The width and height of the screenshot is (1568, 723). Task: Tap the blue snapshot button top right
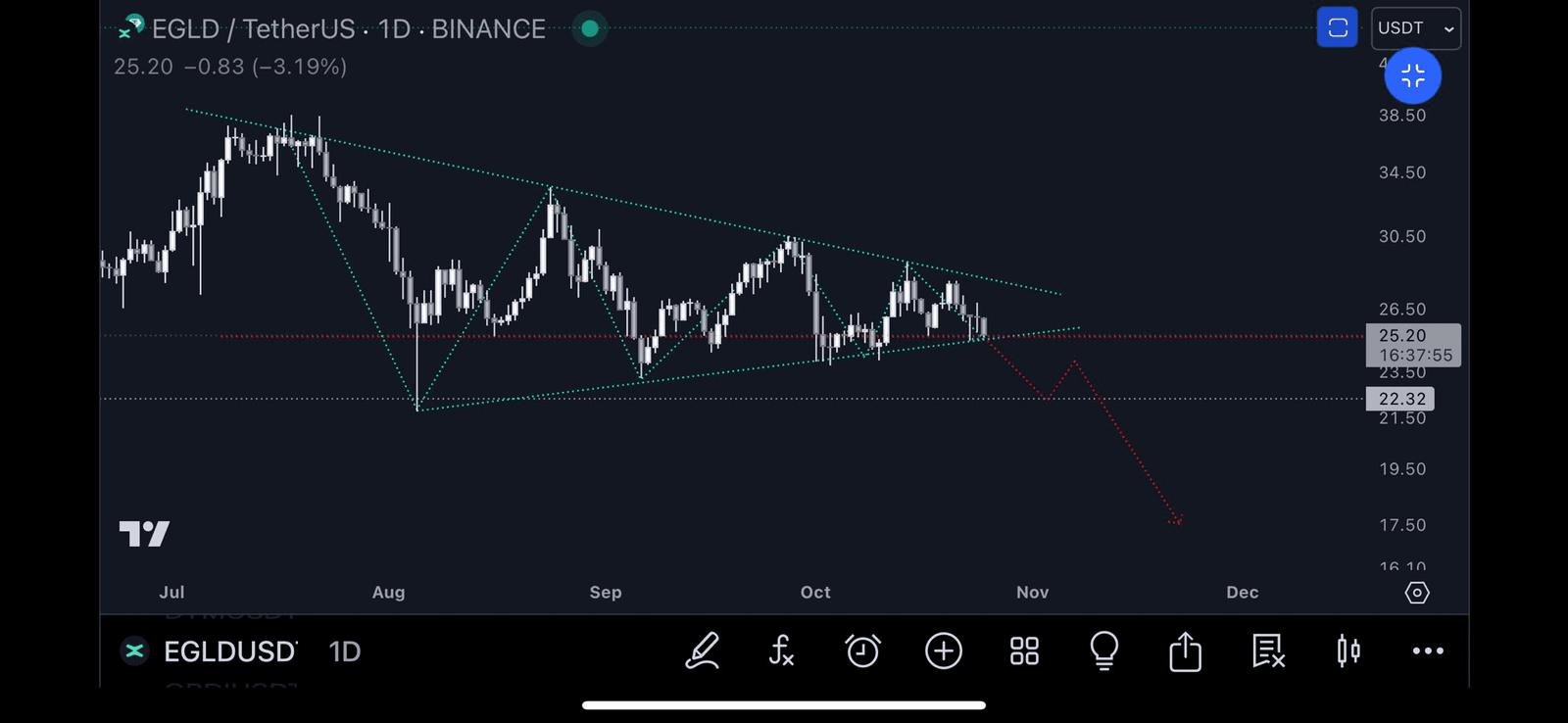[1337, 27]
